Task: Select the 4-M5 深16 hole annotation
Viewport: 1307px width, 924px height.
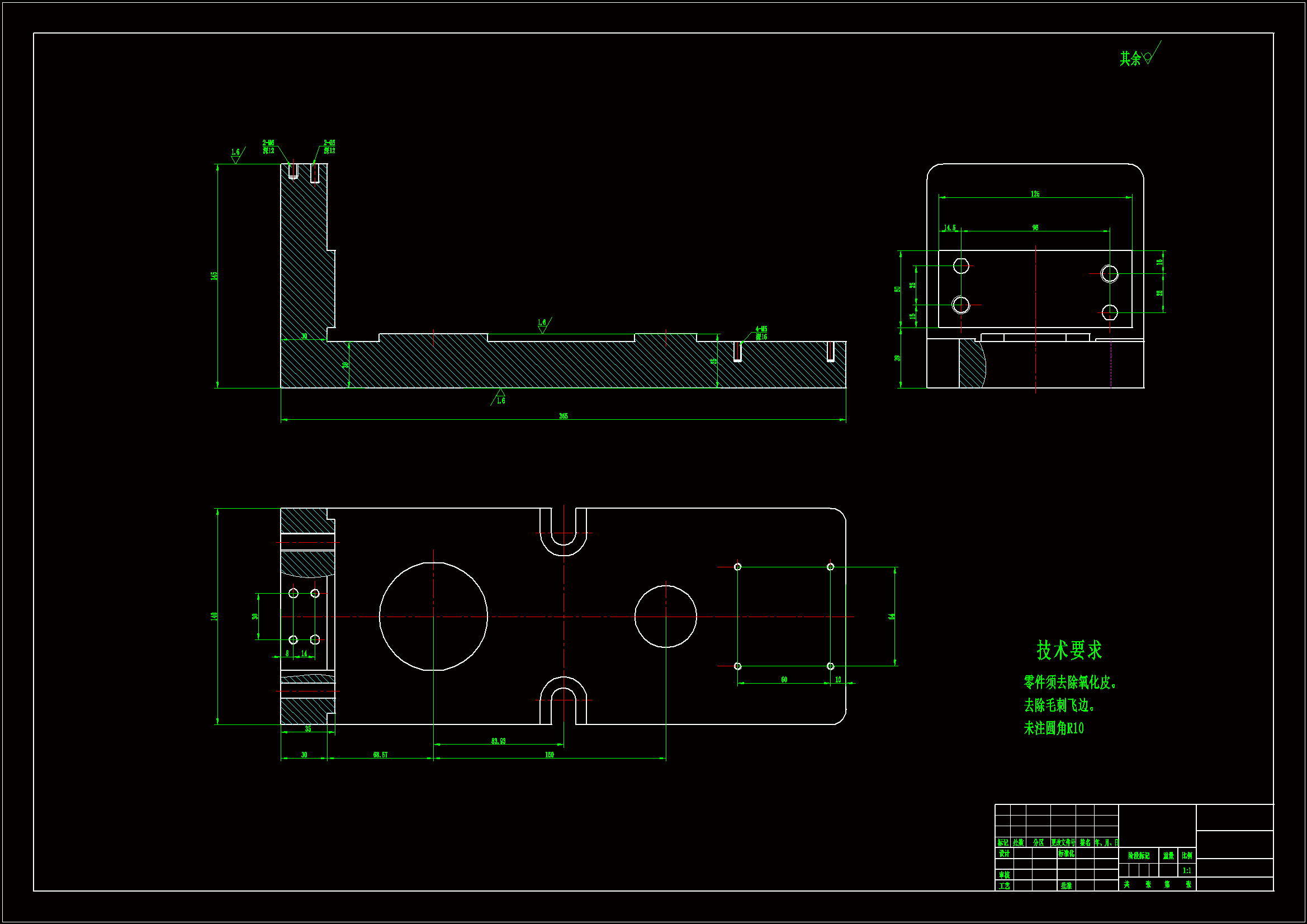Action: (761, 333)
